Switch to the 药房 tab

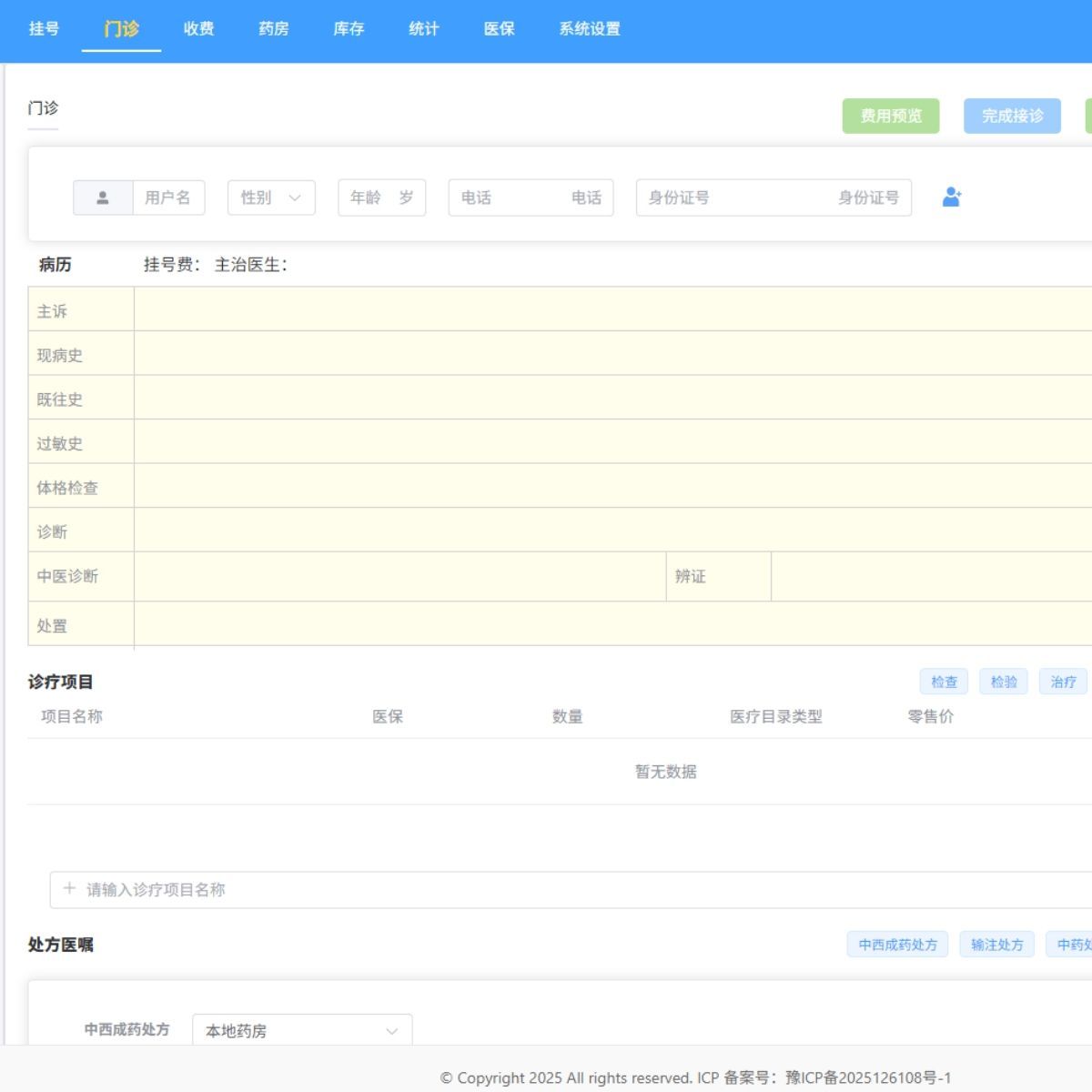coord(272,29)
